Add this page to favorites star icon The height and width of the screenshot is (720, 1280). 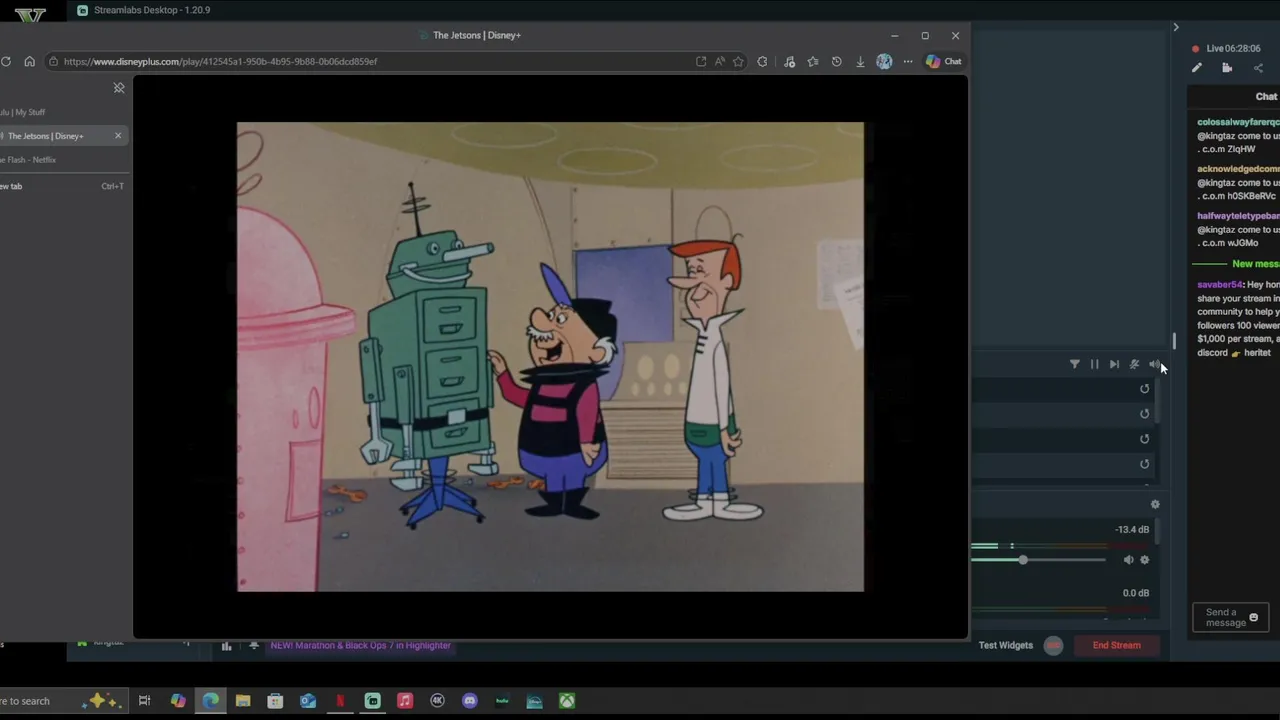pyautogui.click(x=738, y=61)
